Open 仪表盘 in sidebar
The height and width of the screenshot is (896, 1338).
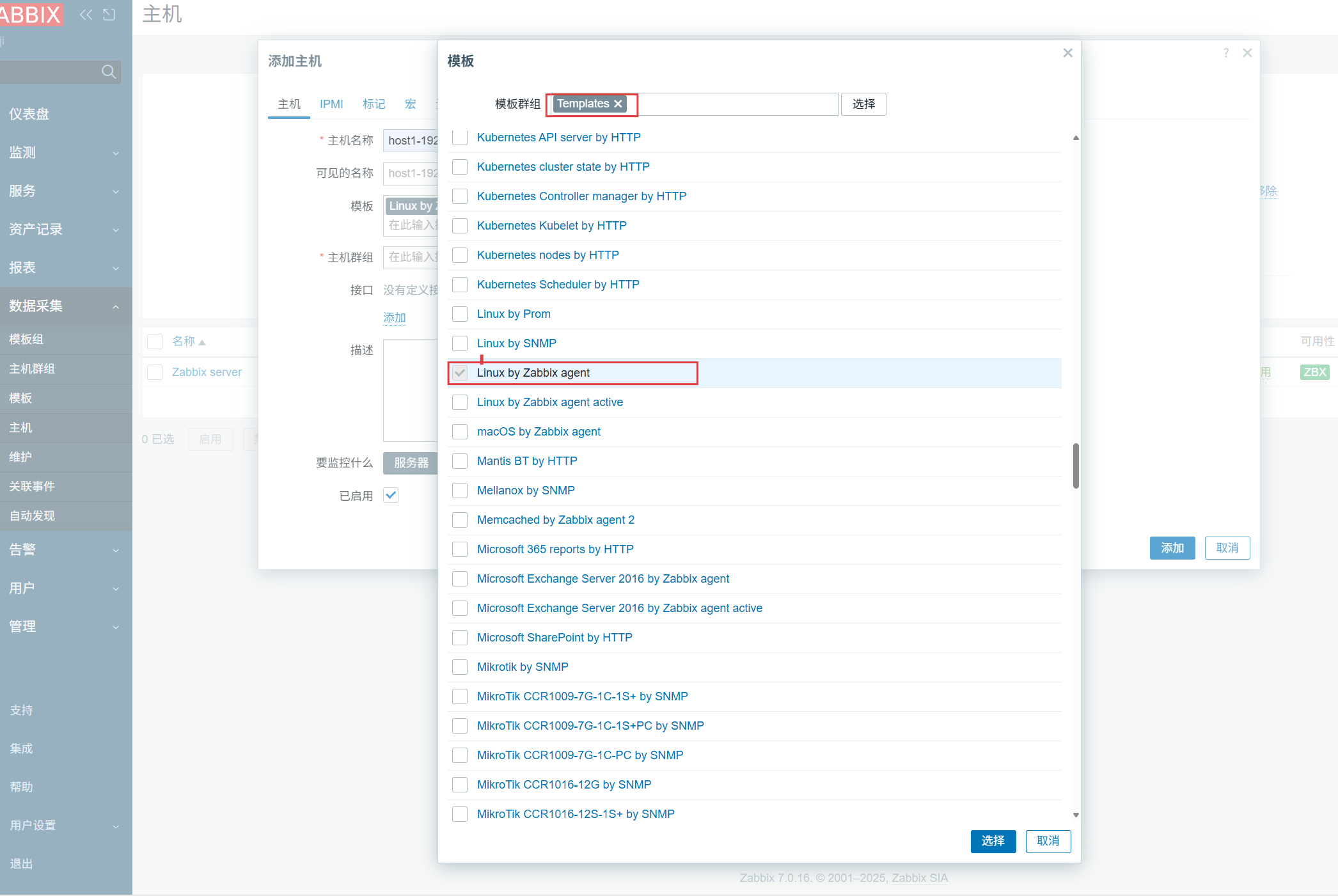pos(66,114)
